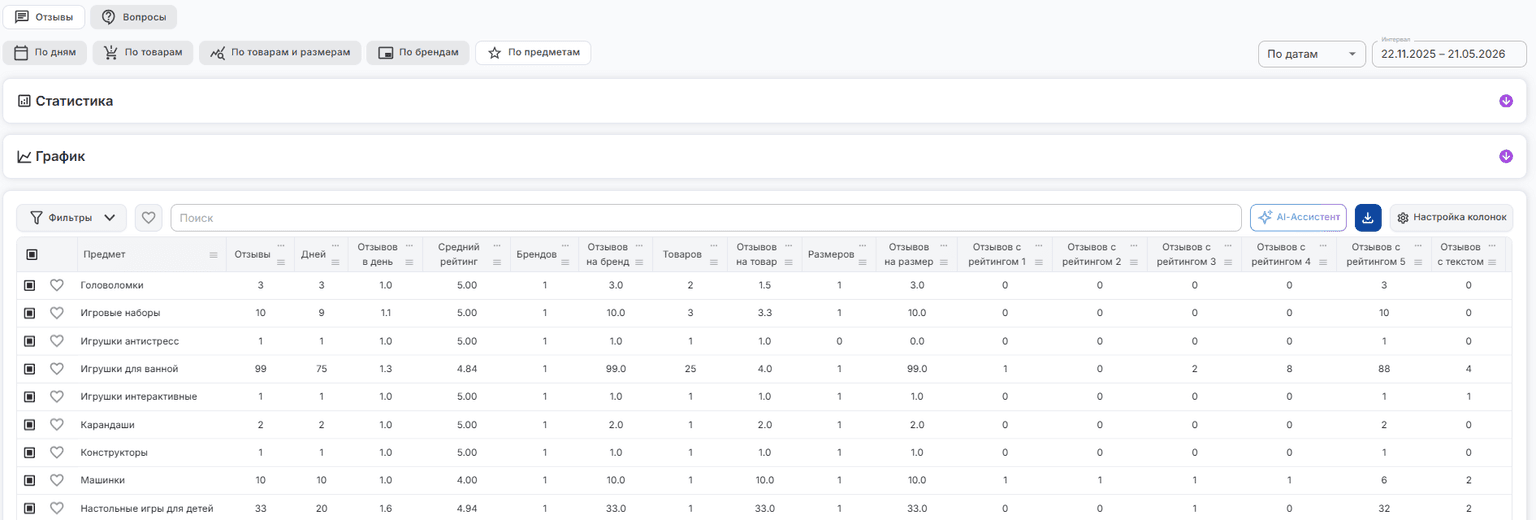Image resolution: width=1536 pixels, height=520 pixels.
Task: Click the blue download export icon
Action: (x=1367, y=217)
